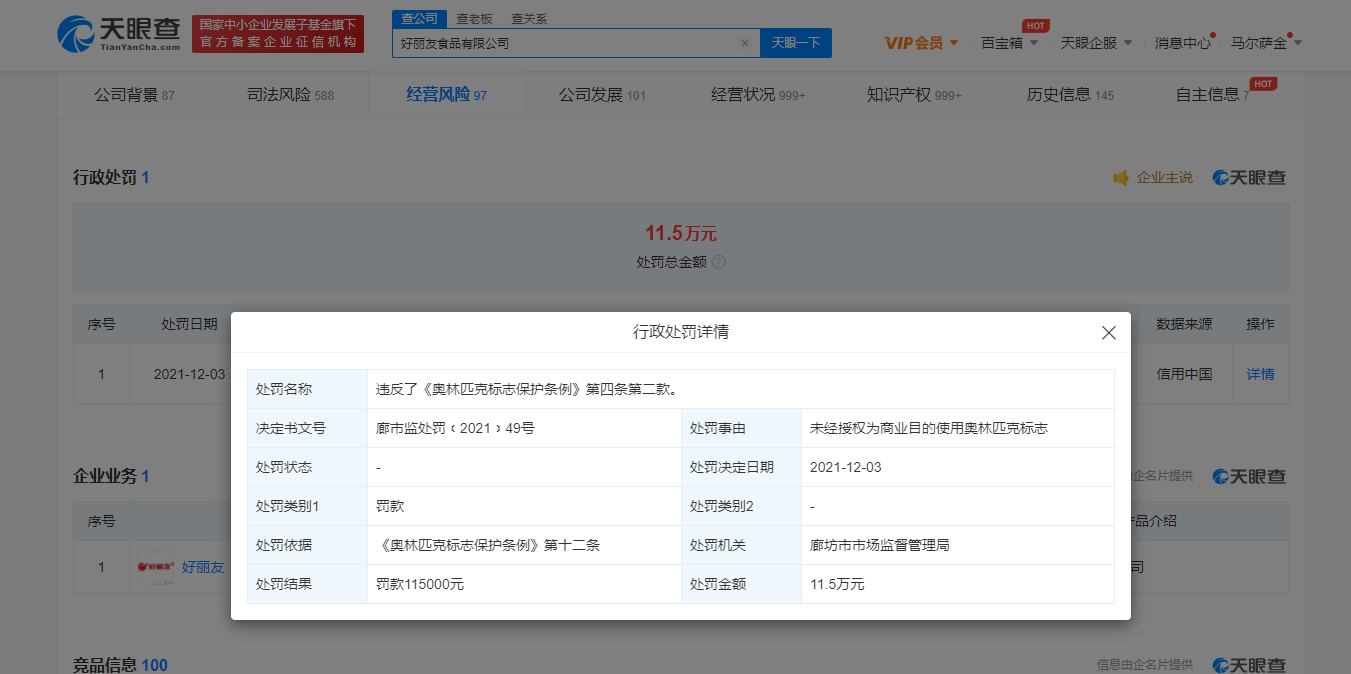The image size is (1351, 674).
Task: Click the 天眼查 logo beside 行政处罚
Action: pos(1249,178)
